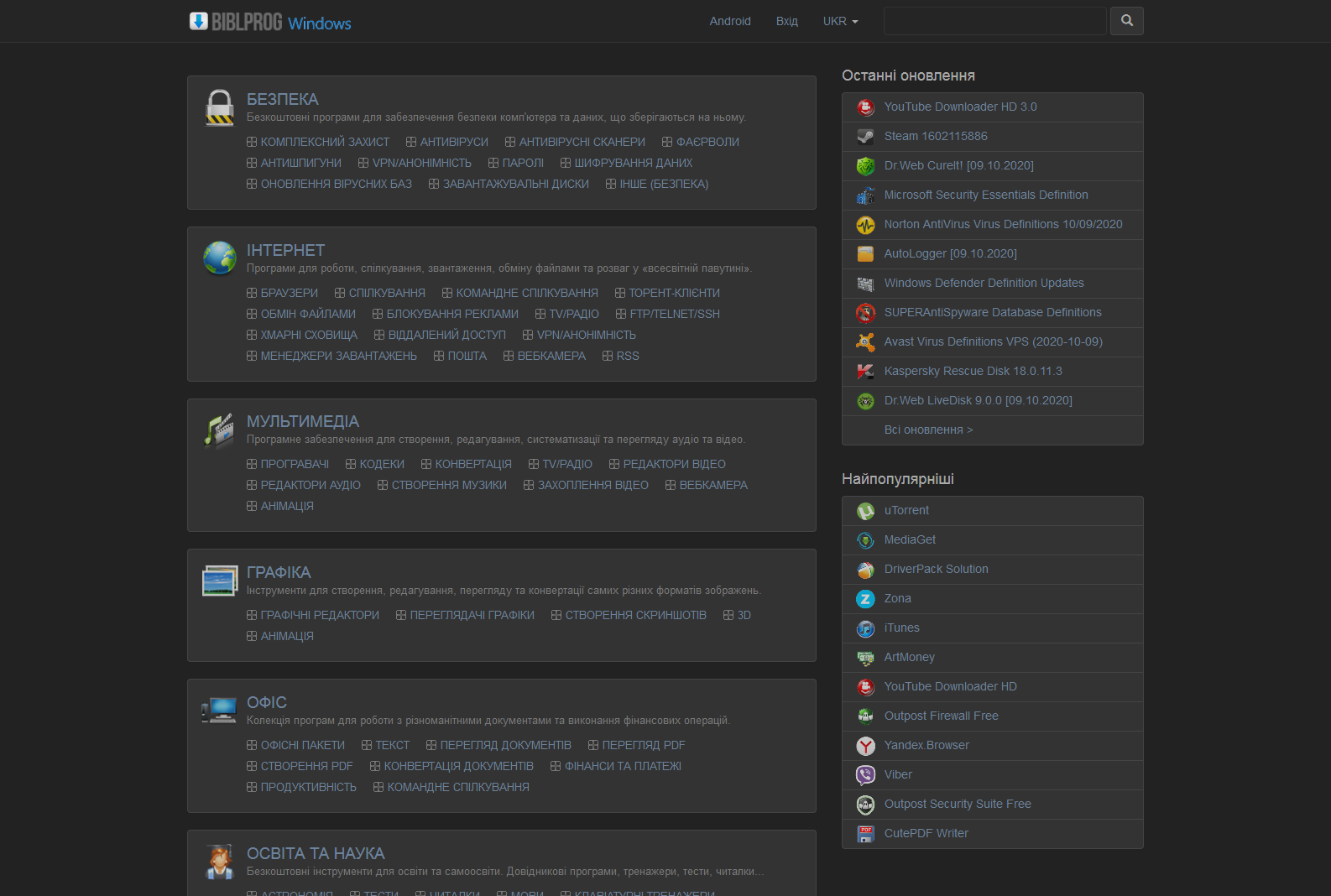Click the AutoLogger icon
The width and height of the screenshot is (1331, 896).
[865, 254]
